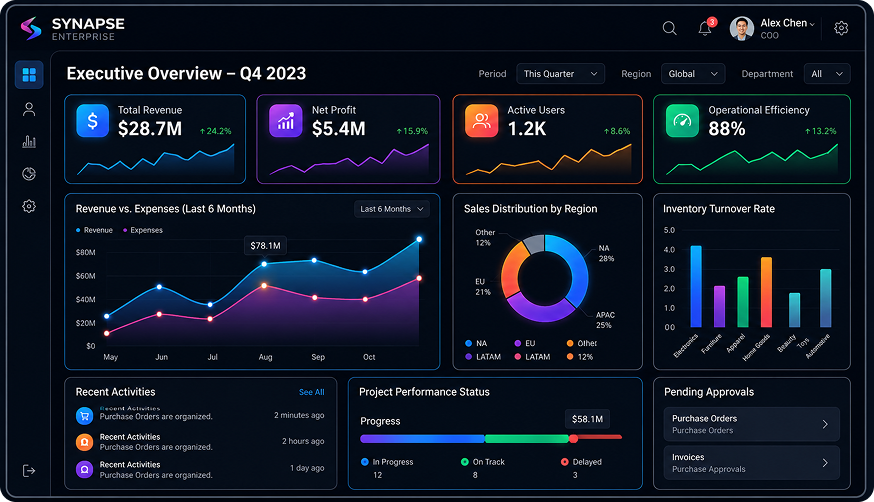874x502 pixels.
Task: Click the Total Revenue dollar icon
Action: tap(93, 121)
